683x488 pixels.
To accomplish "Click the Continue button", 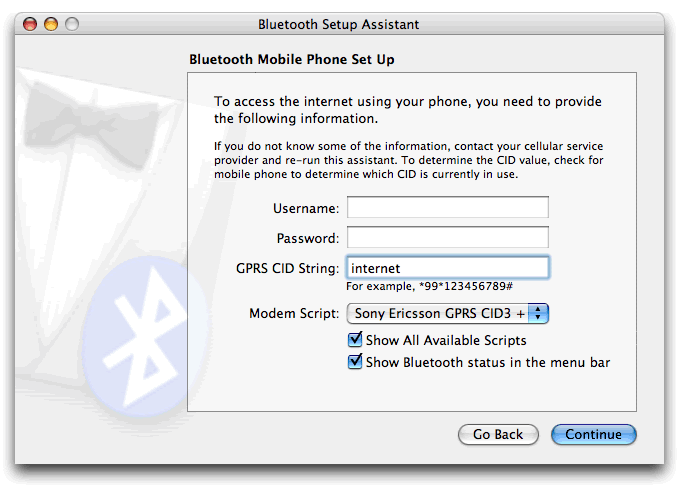I will click(x=593, y=434).
